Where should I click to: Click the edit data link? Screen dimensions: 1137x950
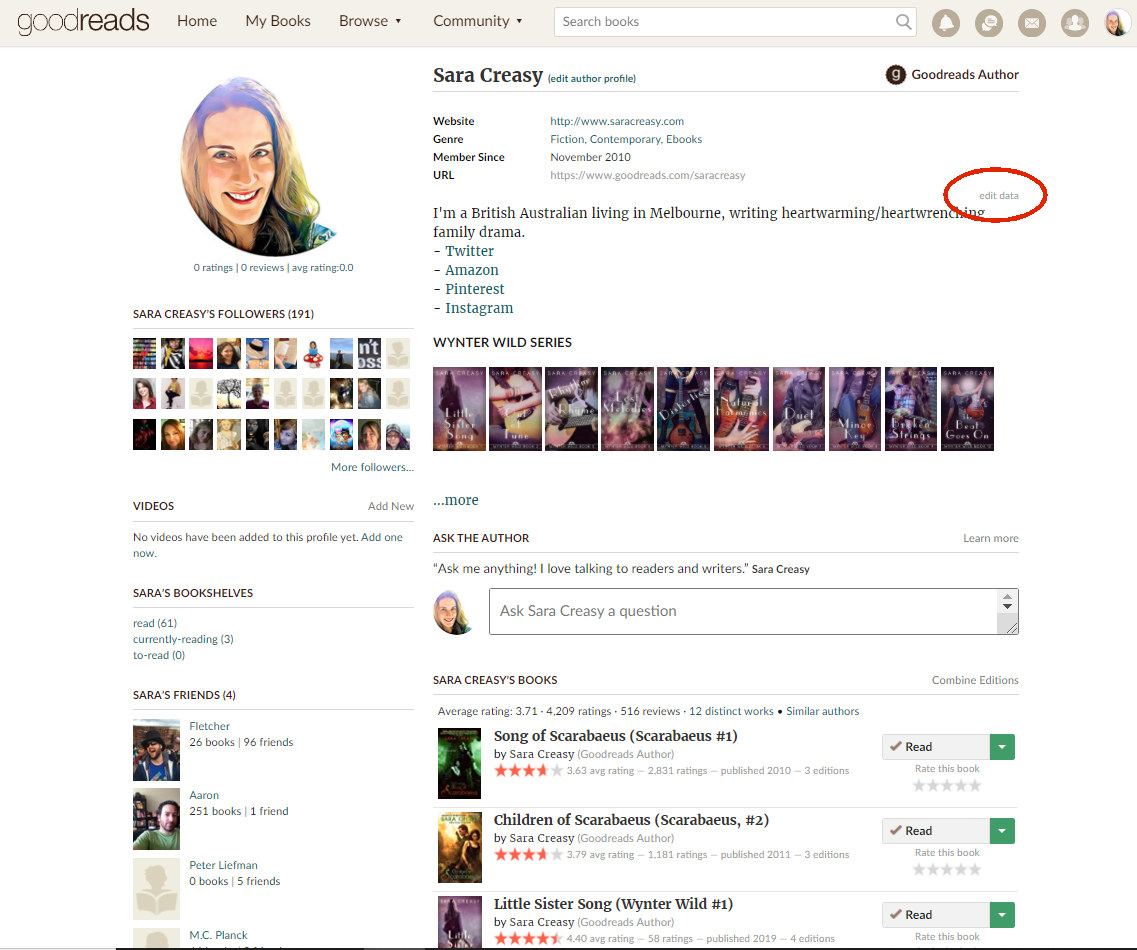tap(998, 196)
